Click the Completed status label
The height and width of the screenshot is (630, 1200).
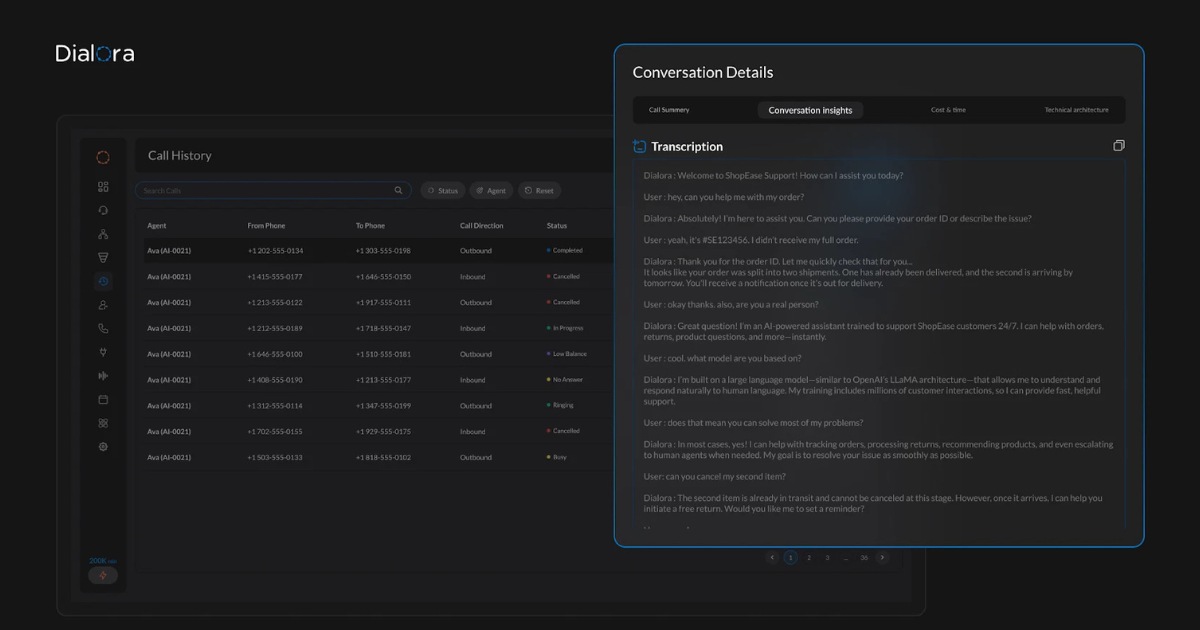pos(567,251)
